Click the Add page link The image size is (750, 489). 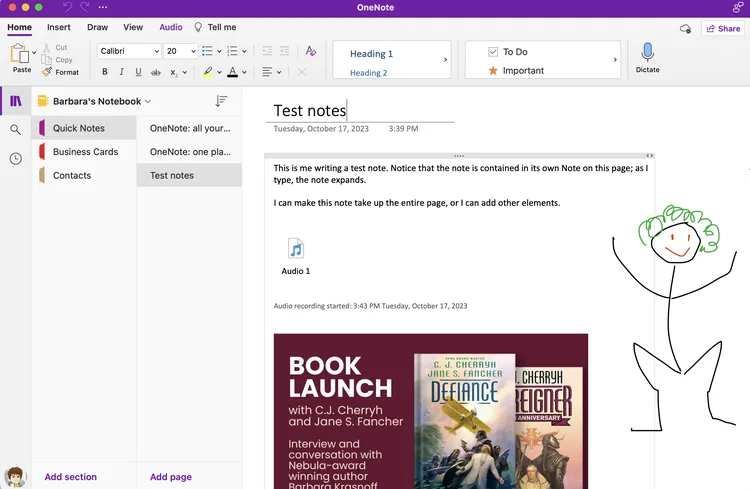[171, 477]
